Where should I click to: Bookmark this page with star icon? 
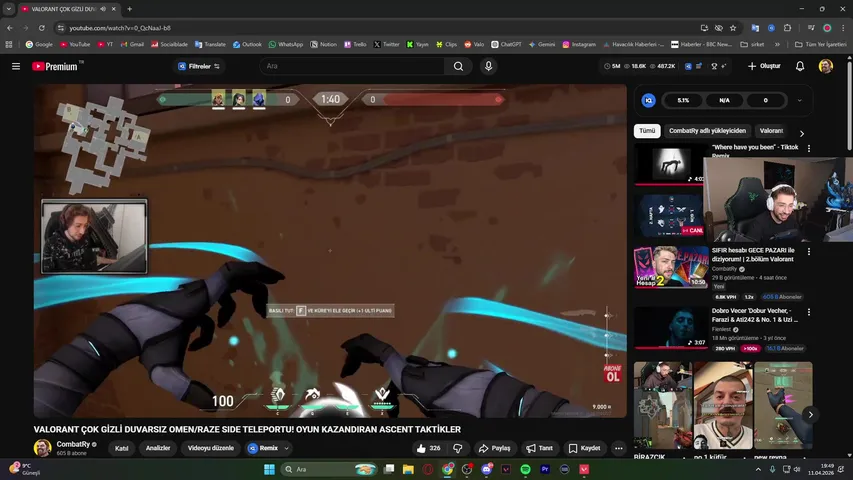(733, 28)
